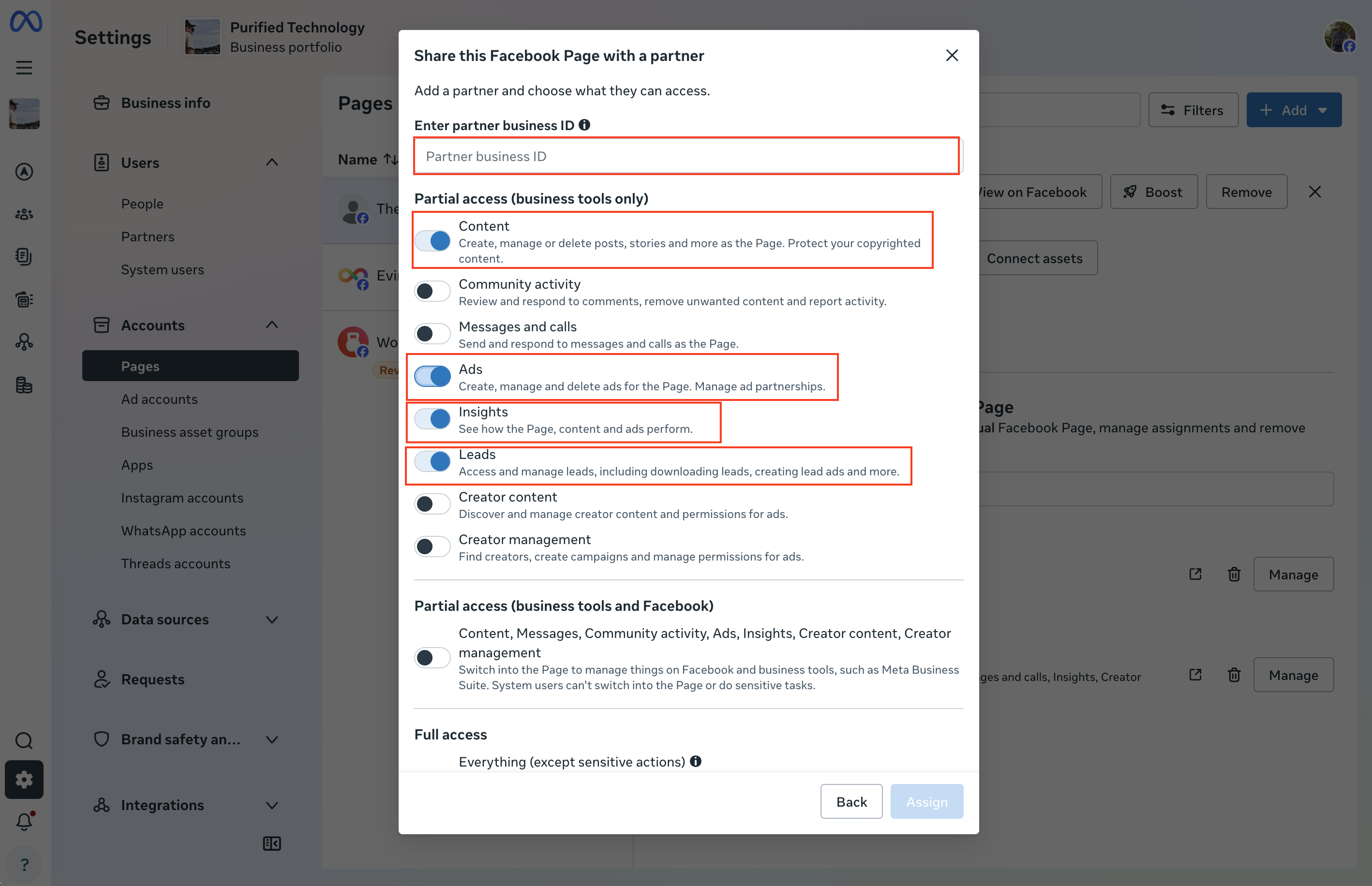Click the Assign button

[x=926, y=801]
